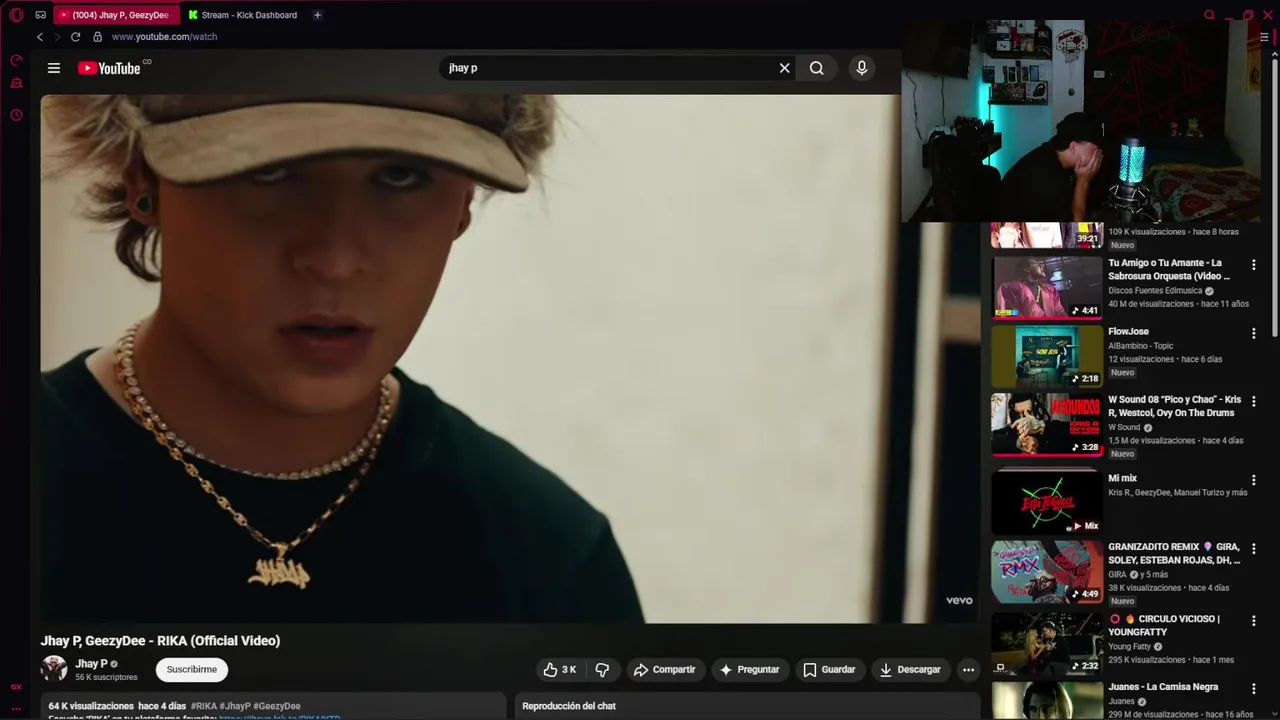1280x720 pixels.
Task: Open options for Tu Amigo o Tu Amante
Action: click(x=1253, y=265)
